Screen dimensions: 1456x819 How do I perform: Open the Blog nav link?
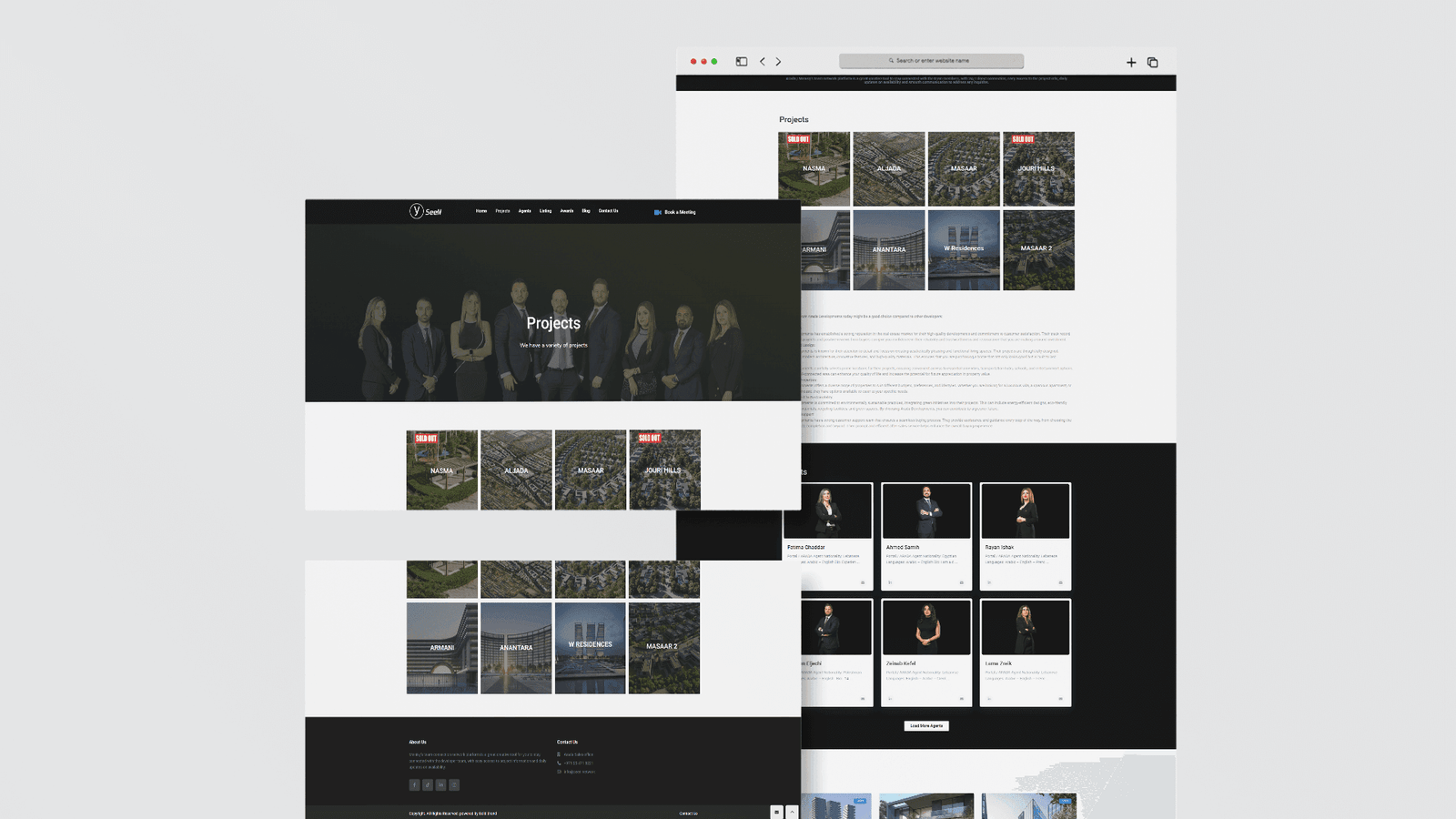[586, 211]
